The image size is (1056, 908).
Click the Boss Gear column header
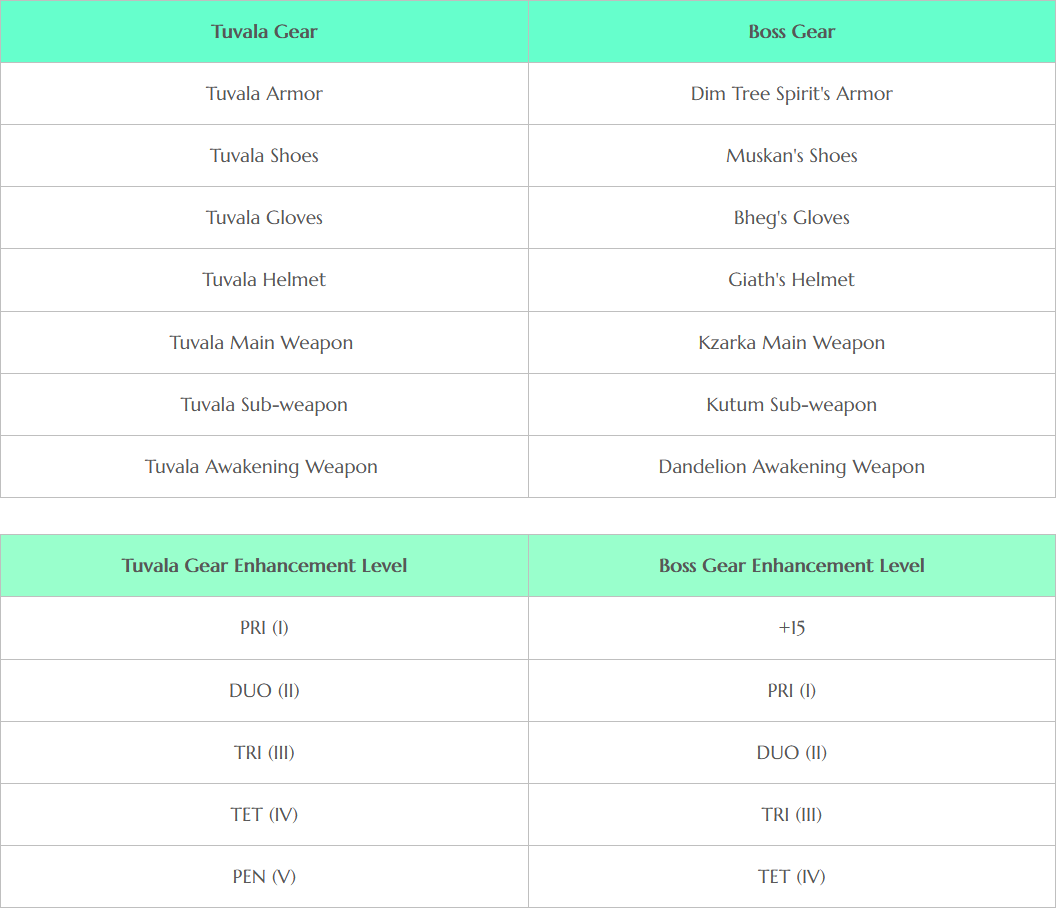(x=791, y=32)
